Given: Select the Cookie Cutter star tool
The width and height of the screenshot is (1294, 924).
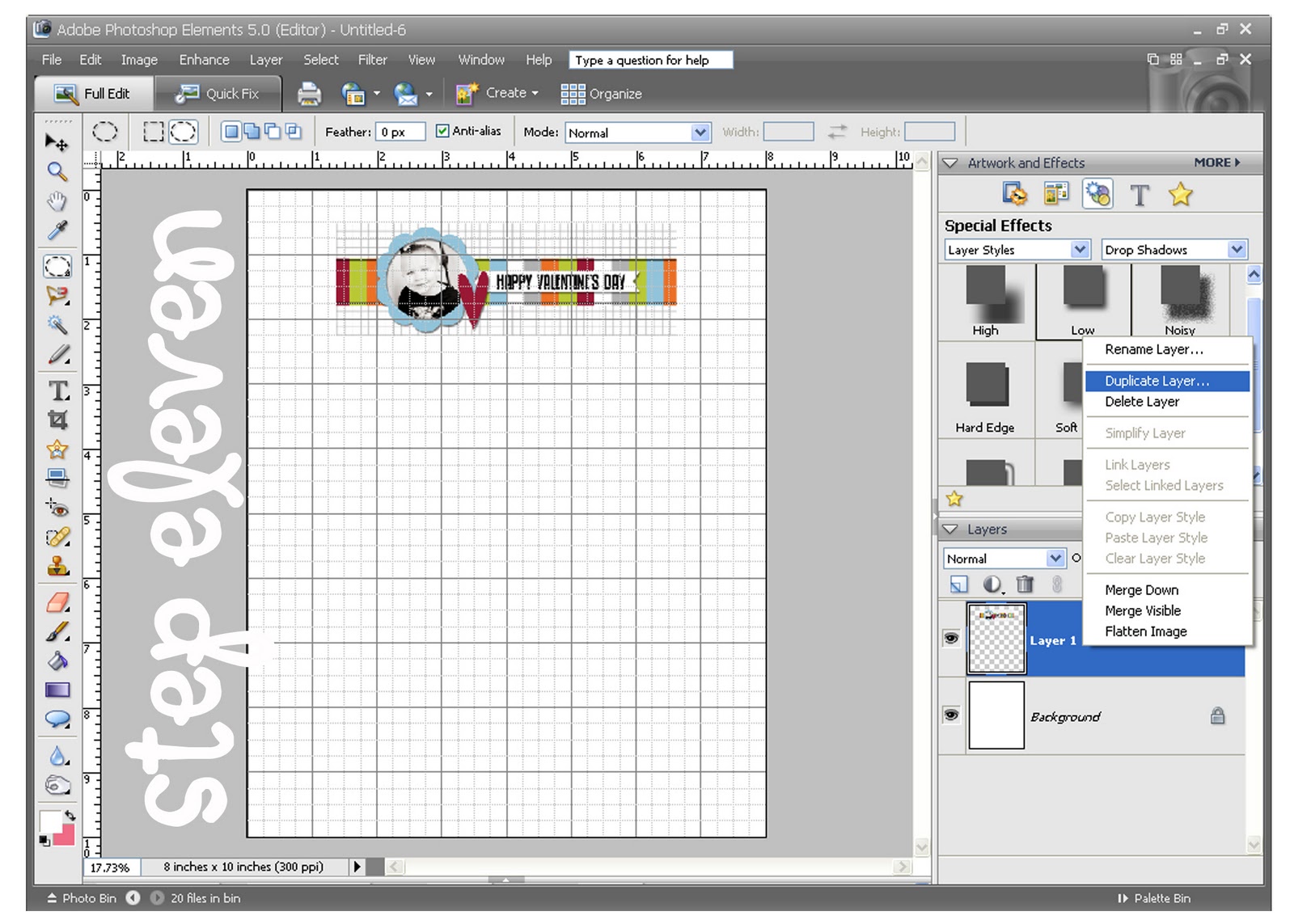Looking at the screenshot, I should 57,449.
